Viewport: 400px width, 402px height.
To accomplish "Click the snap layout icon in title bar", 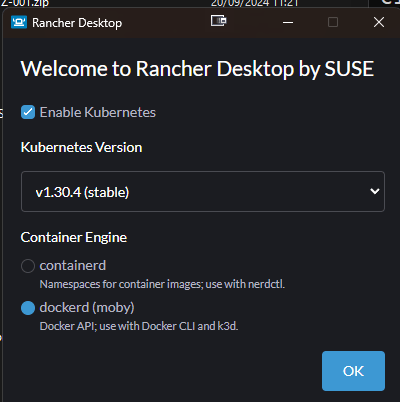I will pos(219,21).
